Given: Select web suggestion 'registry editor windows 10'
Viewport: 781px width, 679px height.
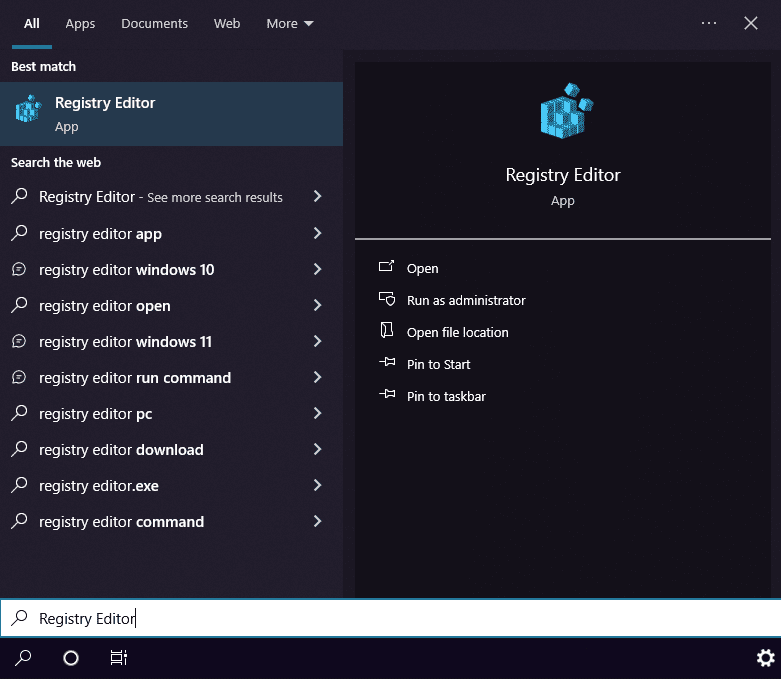Looking at the screenshot, I should (x=171, y=270).
